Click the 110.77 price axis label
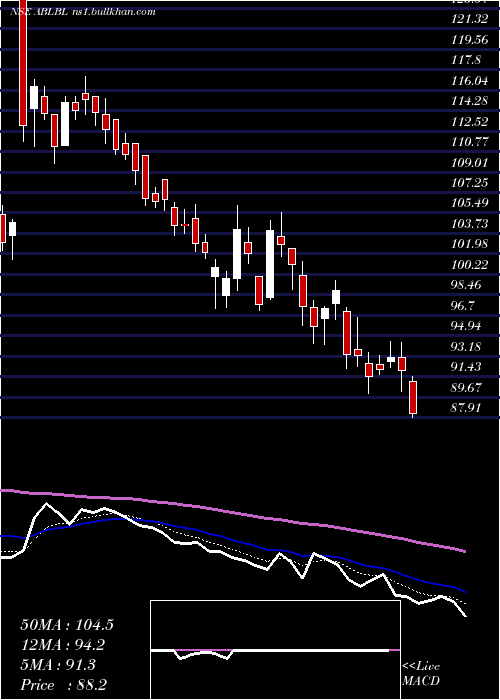This screenshot has height=700, width=500. click(469, 142)
